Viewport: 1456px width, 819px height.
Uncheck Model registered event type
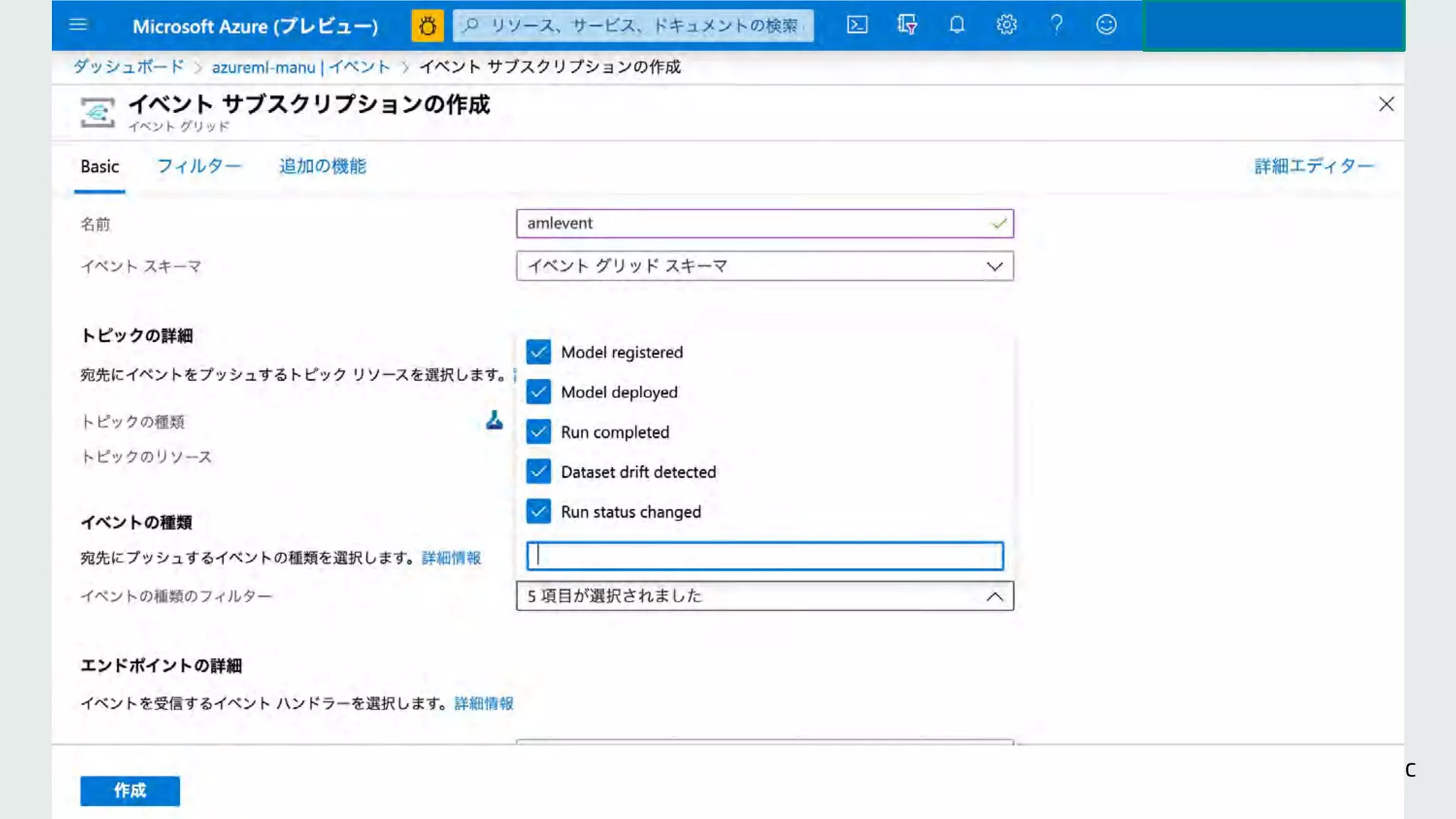click(x=538, y=352)
